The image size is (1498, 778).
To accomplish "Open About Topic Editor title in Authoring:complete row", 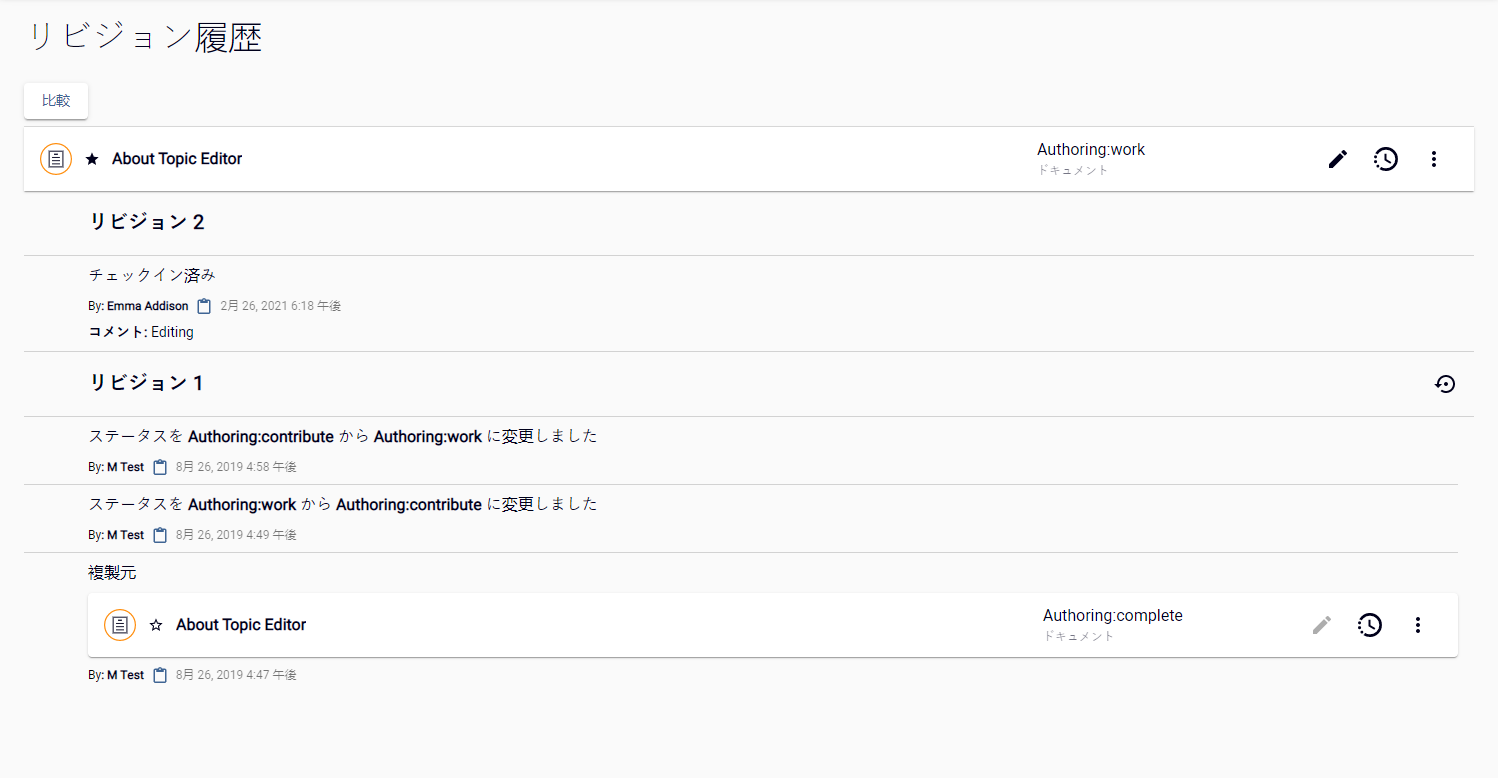I will pyautogui.click(x=241, y=625).
